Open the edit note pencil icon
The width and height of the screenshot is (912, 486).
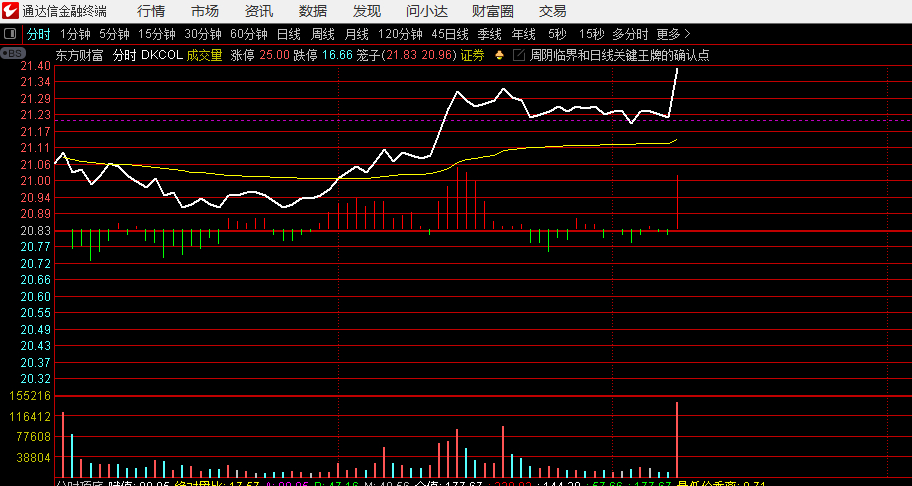click(519, 56)
